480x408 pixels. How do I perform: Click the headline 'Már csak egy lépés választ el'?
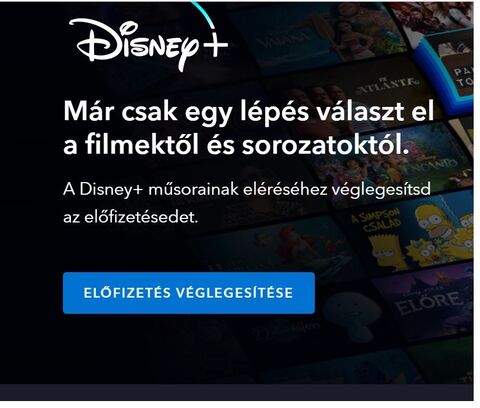(249, 113)
